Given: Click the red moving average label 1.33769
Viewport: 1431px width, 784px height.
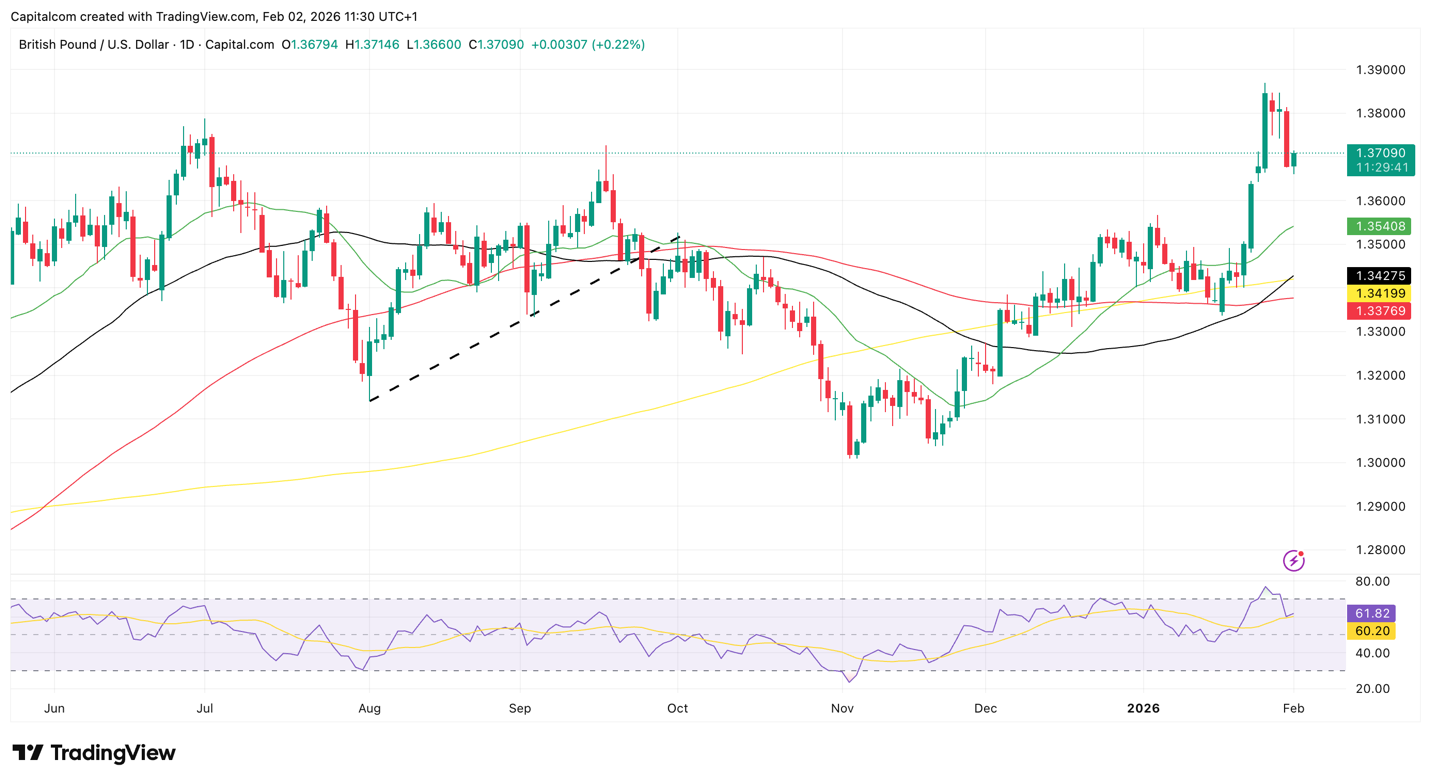Looking at the screenshot, I should pyautogui.click(x=1380, y=311).
